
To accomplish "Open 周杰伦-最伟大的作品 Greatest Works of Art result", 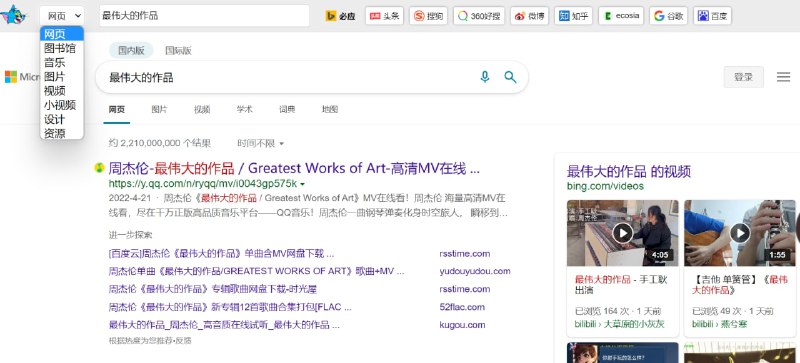I will [294, 168].
